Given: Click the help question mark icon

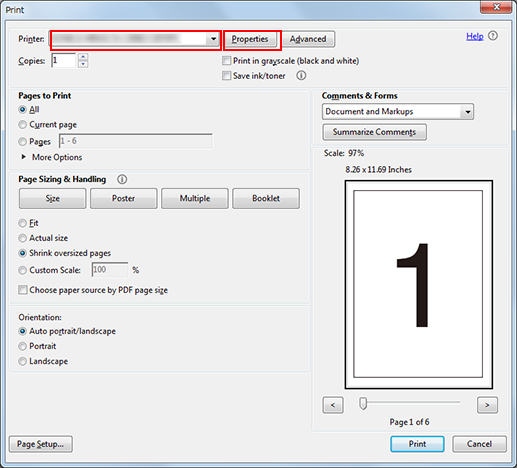Looking at the screenshot, I should pos(493,36).
